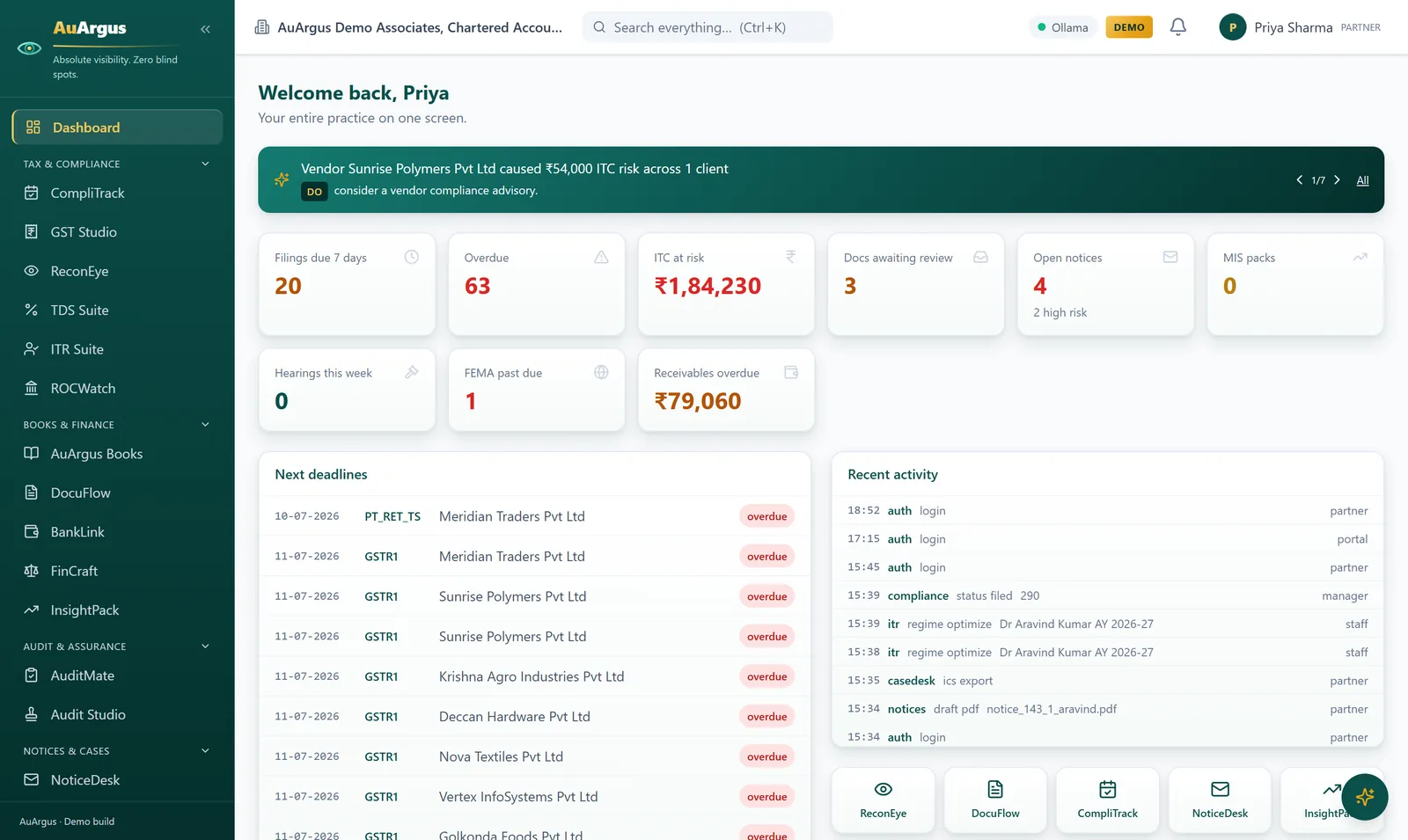Click the rupee icon on ITC at risk card
1408x840 pixels.
(x=790, y=257)
